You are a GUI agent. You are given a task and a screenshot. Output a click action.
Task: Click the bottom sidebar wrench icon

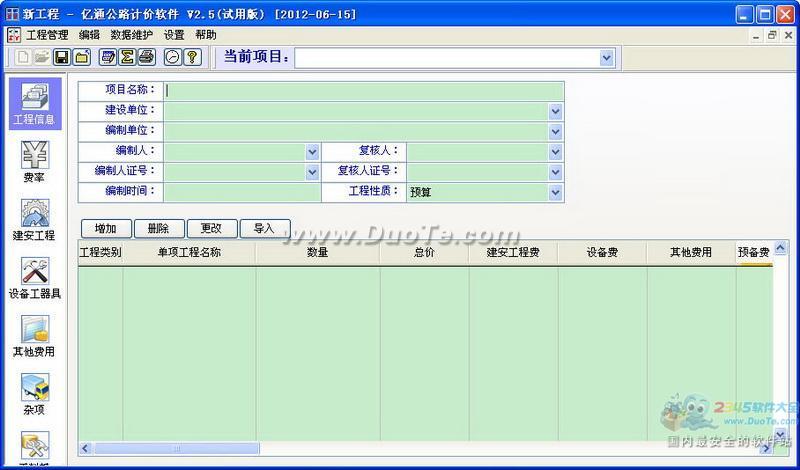coord(35,446)
